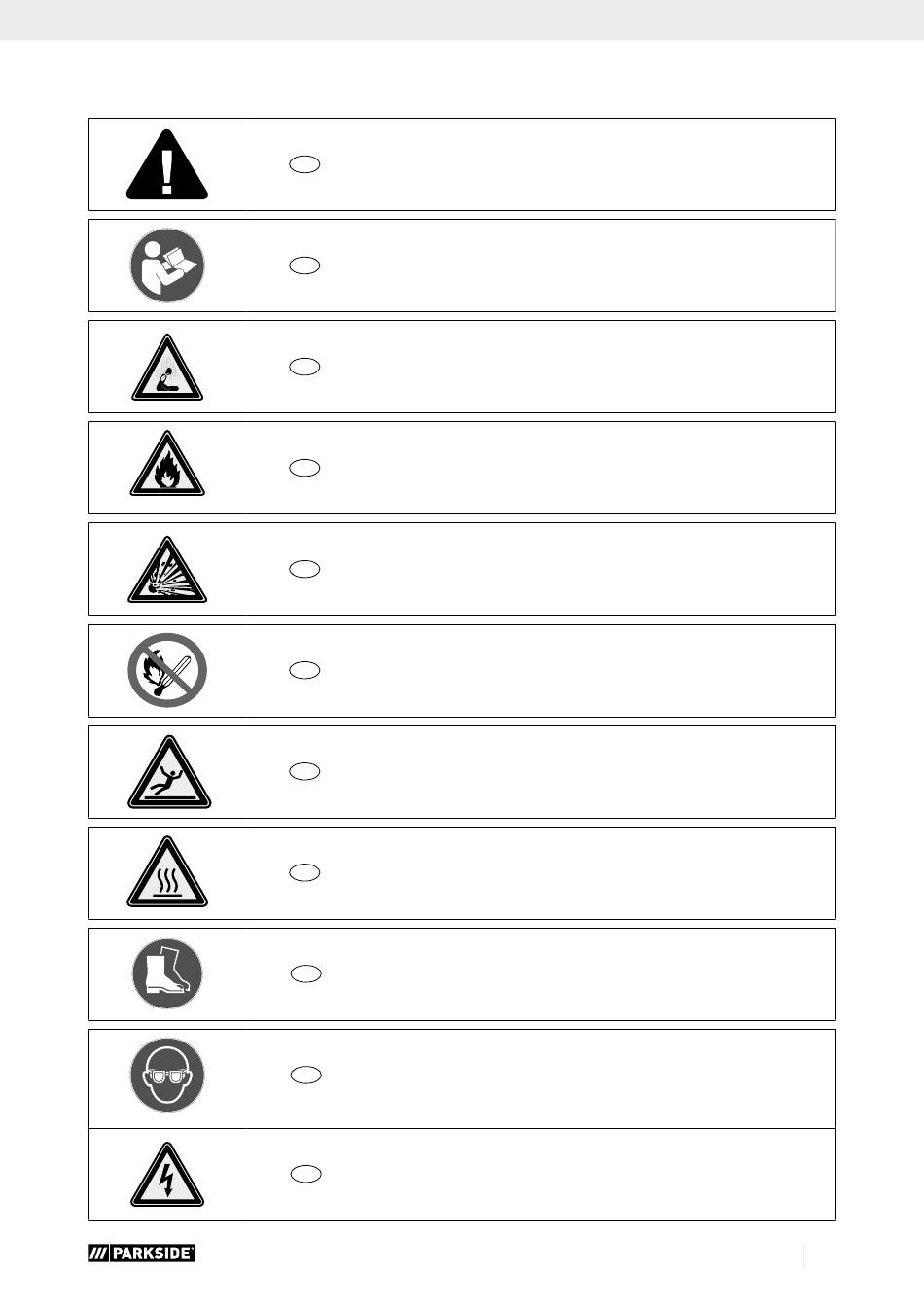Select the oval badge beside explosion warning
This screenshot has height=1307, width=924.
[304, 569]
